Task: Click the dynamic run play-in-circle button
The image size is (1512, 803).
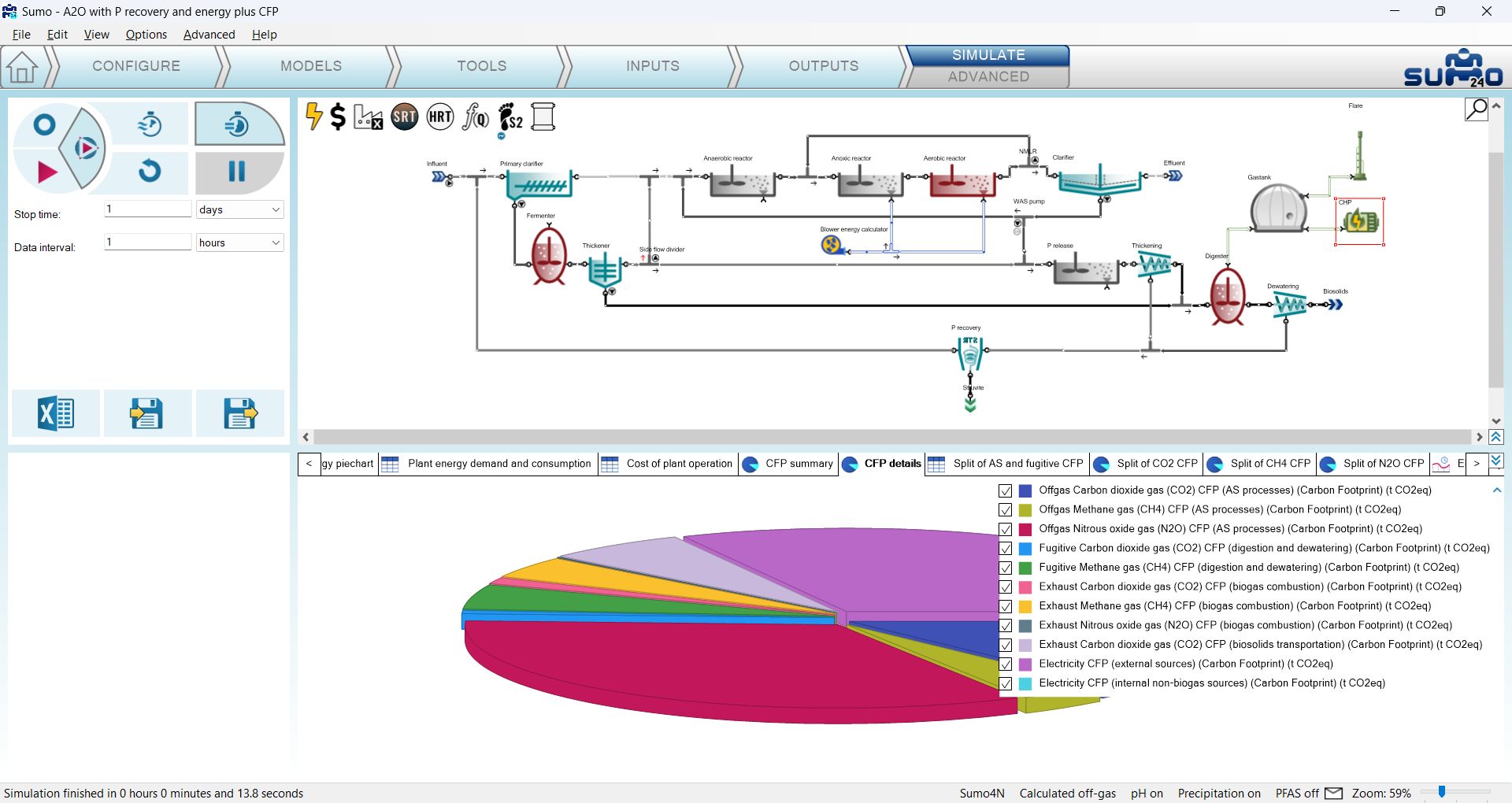Action: click(x=85, y=148)
